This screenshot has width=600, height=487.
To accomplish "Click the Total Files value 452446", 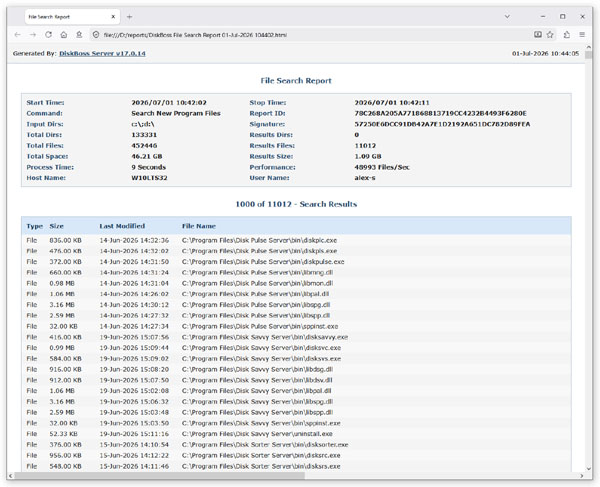I will pos(144,145).
